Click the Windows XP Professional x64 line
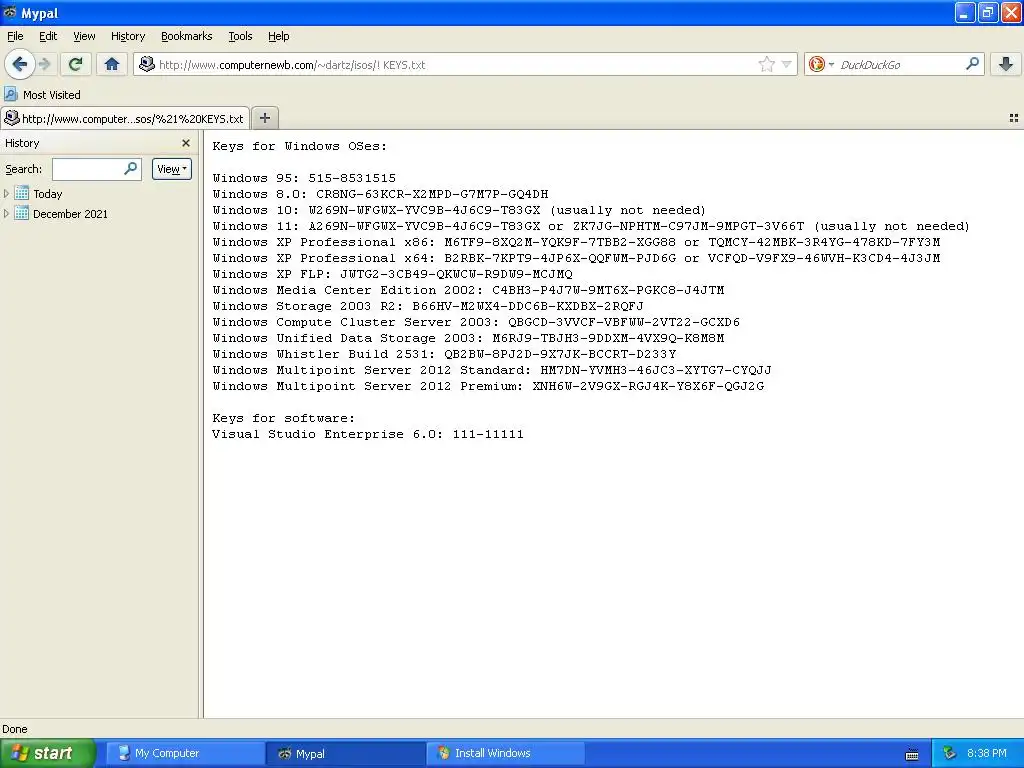Viewport: 1024px width, 768px height. [x=576, y=258]
